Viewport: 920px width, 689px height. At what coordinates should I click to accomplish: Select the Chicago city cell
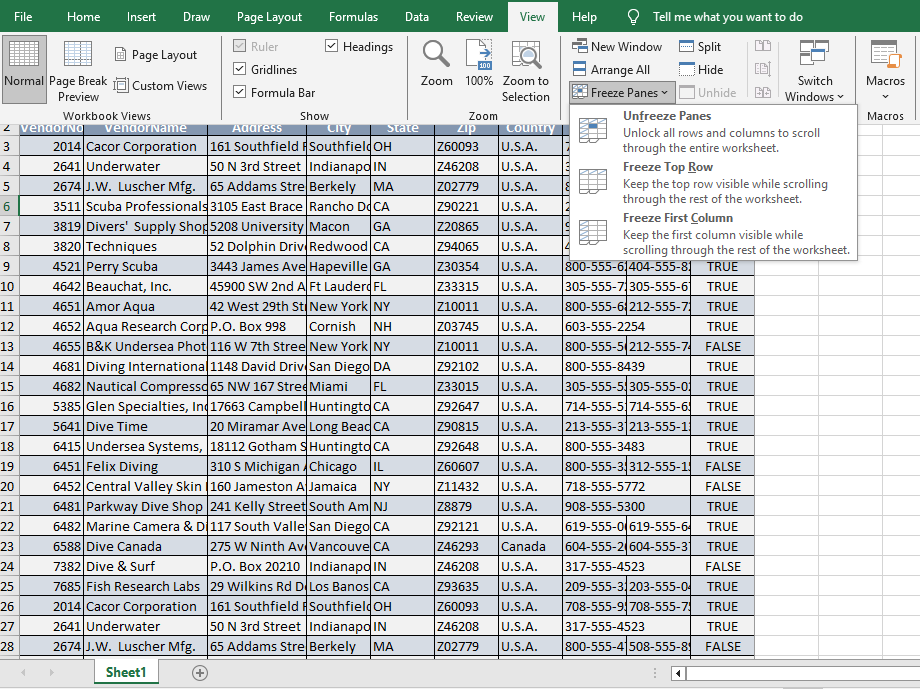(339, 467)
